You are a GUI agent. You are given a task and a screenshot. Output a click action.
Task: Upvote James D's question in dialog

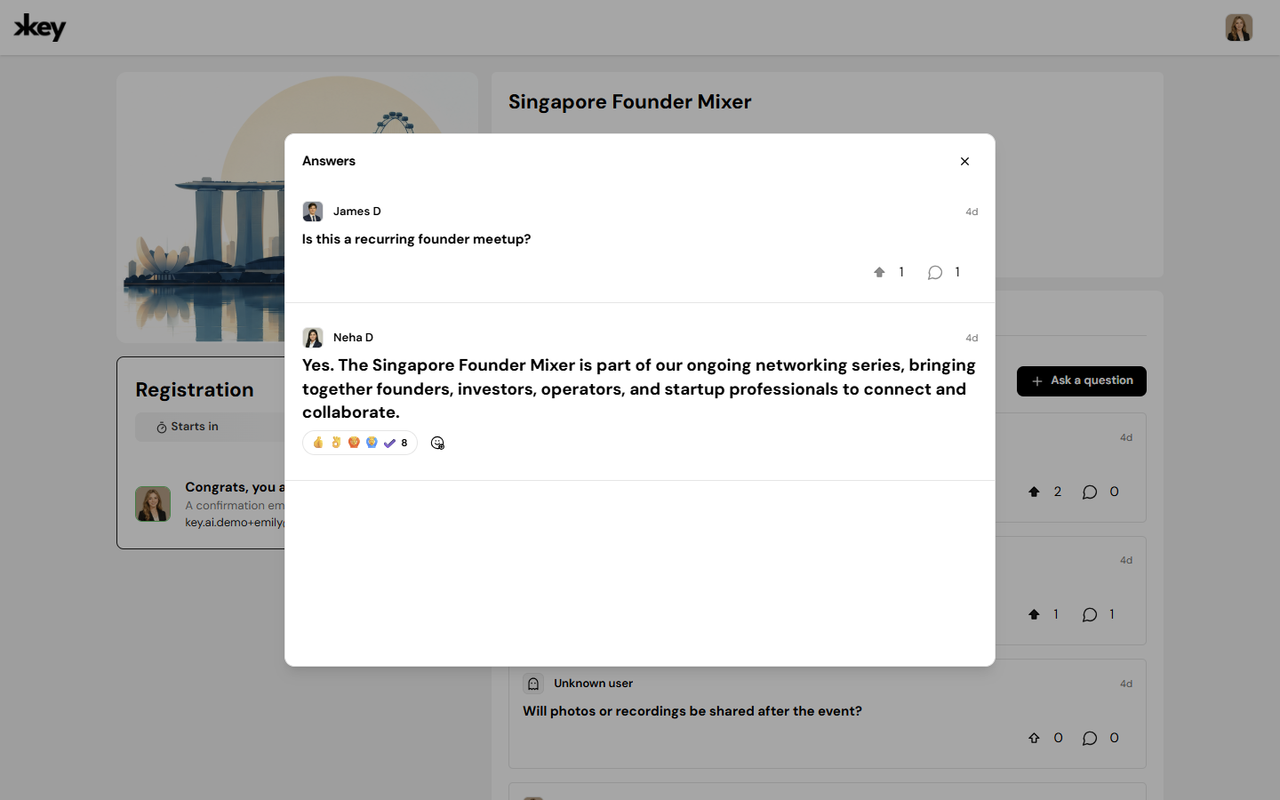[x=880, y=272]
